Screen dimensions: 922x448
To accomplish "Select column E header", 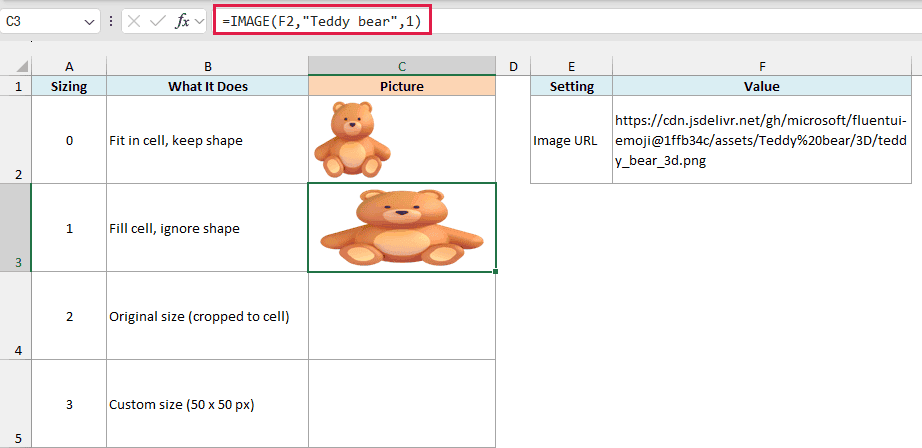I will [x=572, y=66].
